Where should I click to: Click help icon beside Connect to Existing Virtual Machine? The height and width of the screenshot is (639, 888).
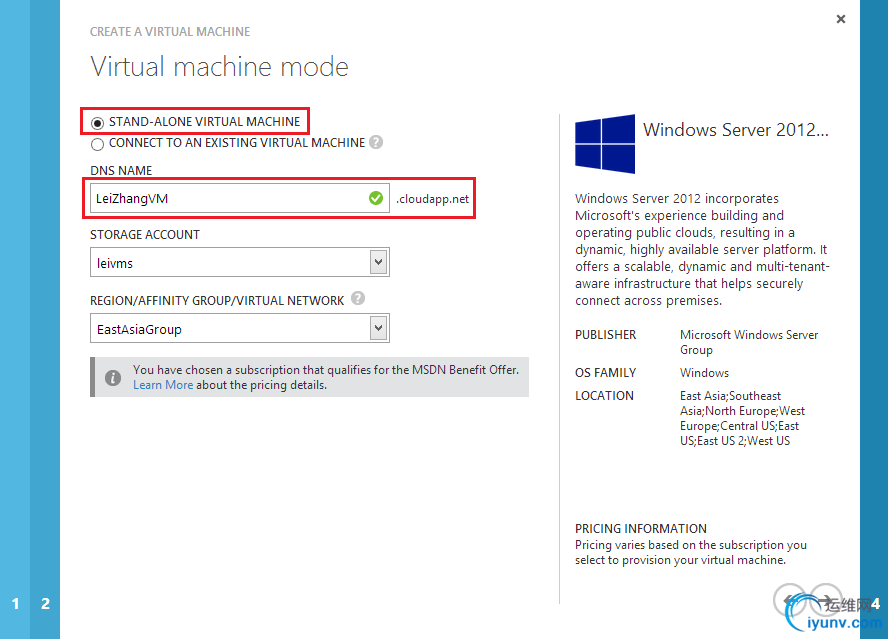click(376, 142)
